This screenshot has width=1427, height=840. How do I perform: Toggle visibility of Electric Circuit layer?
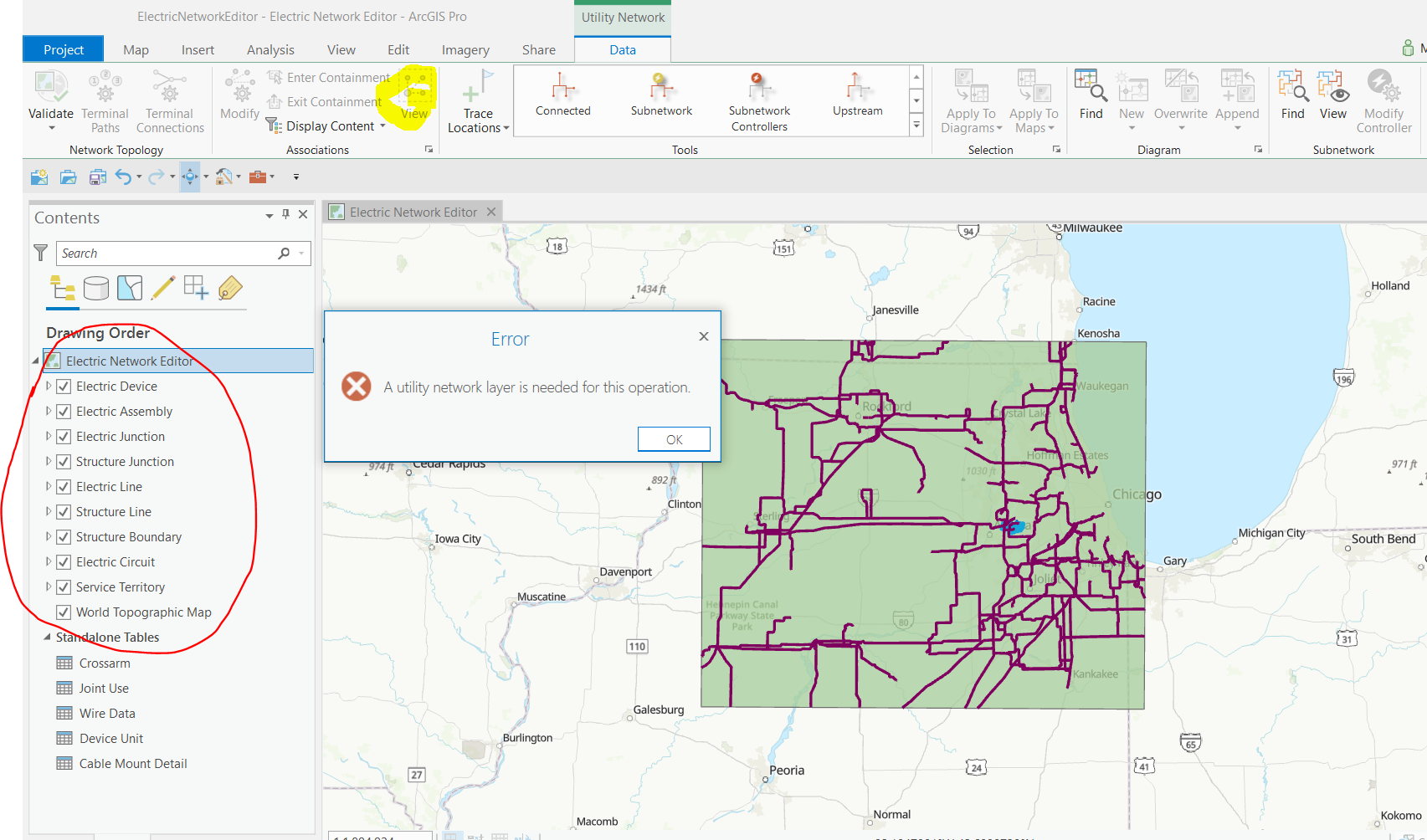tap(64, 562)
